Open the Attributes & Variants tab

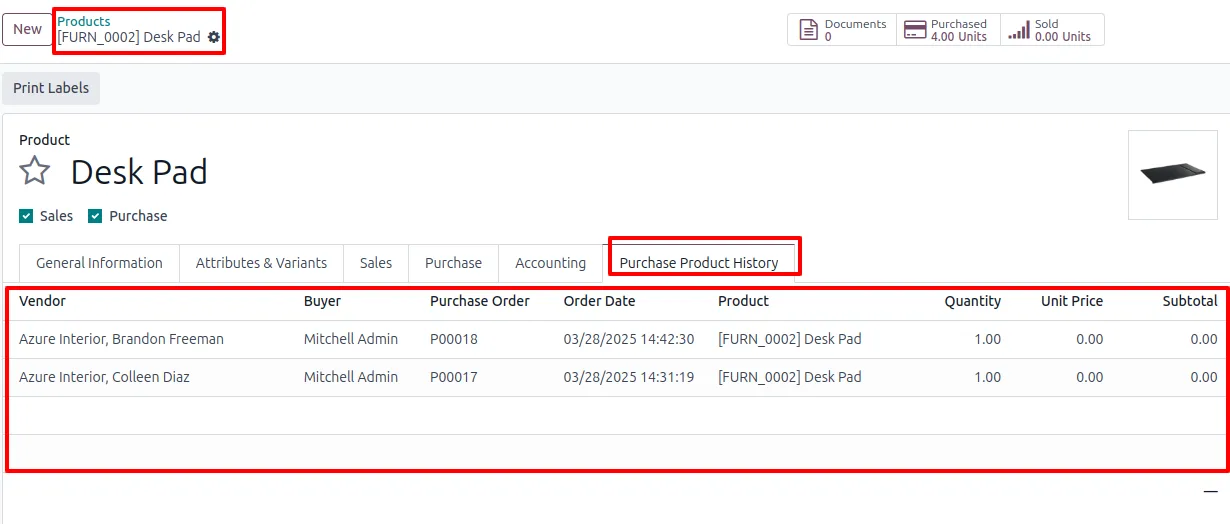pyautogui.click(x=261, y=263)
